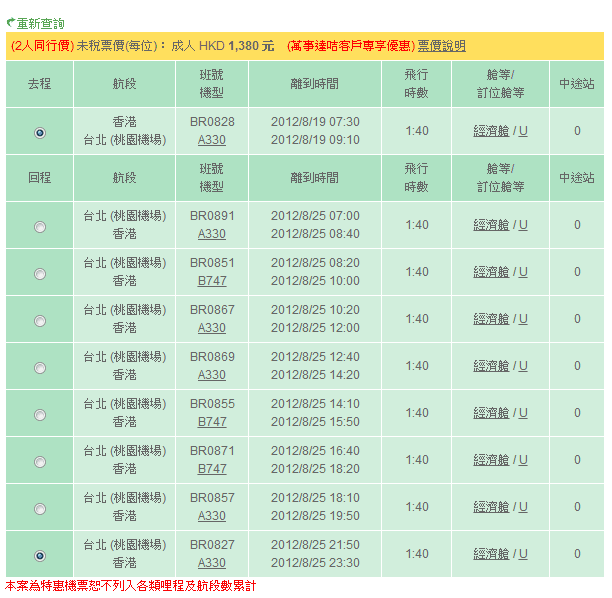The width and height of the screenshot is (612, 598).
Task: Choose return flight BR0851 radio button
Action: point(40,274)
